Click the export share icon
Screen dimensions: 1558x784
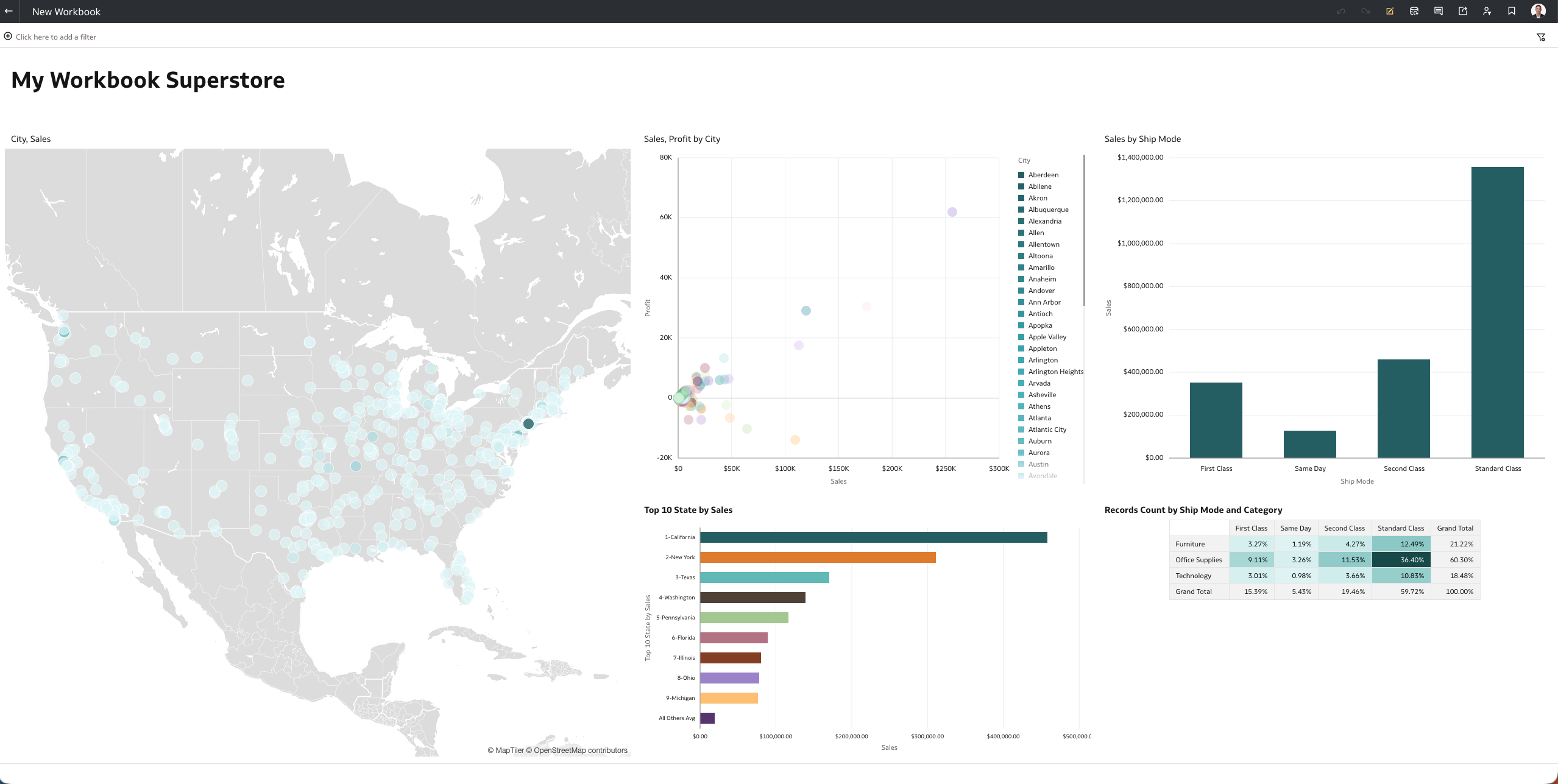[1463, 11]
